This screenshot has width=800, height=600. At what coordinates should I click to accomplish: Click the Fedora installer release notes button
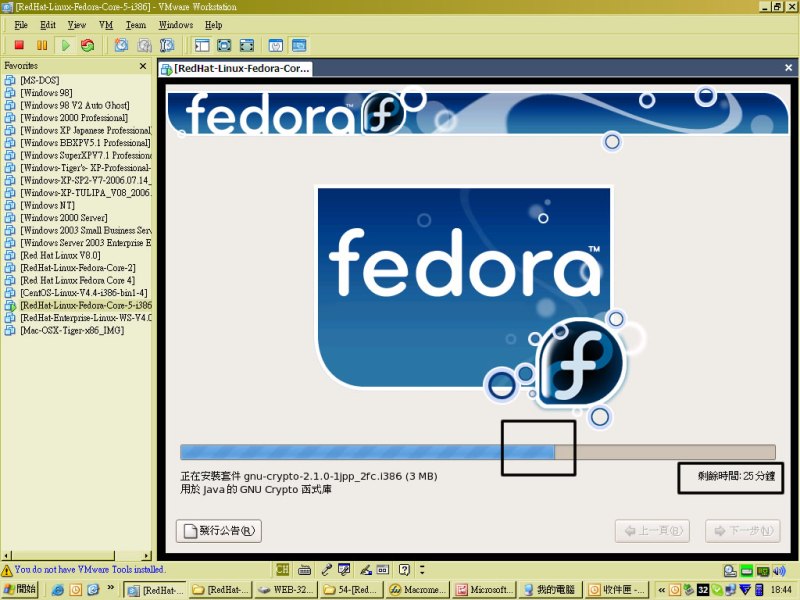coord(219,531)
